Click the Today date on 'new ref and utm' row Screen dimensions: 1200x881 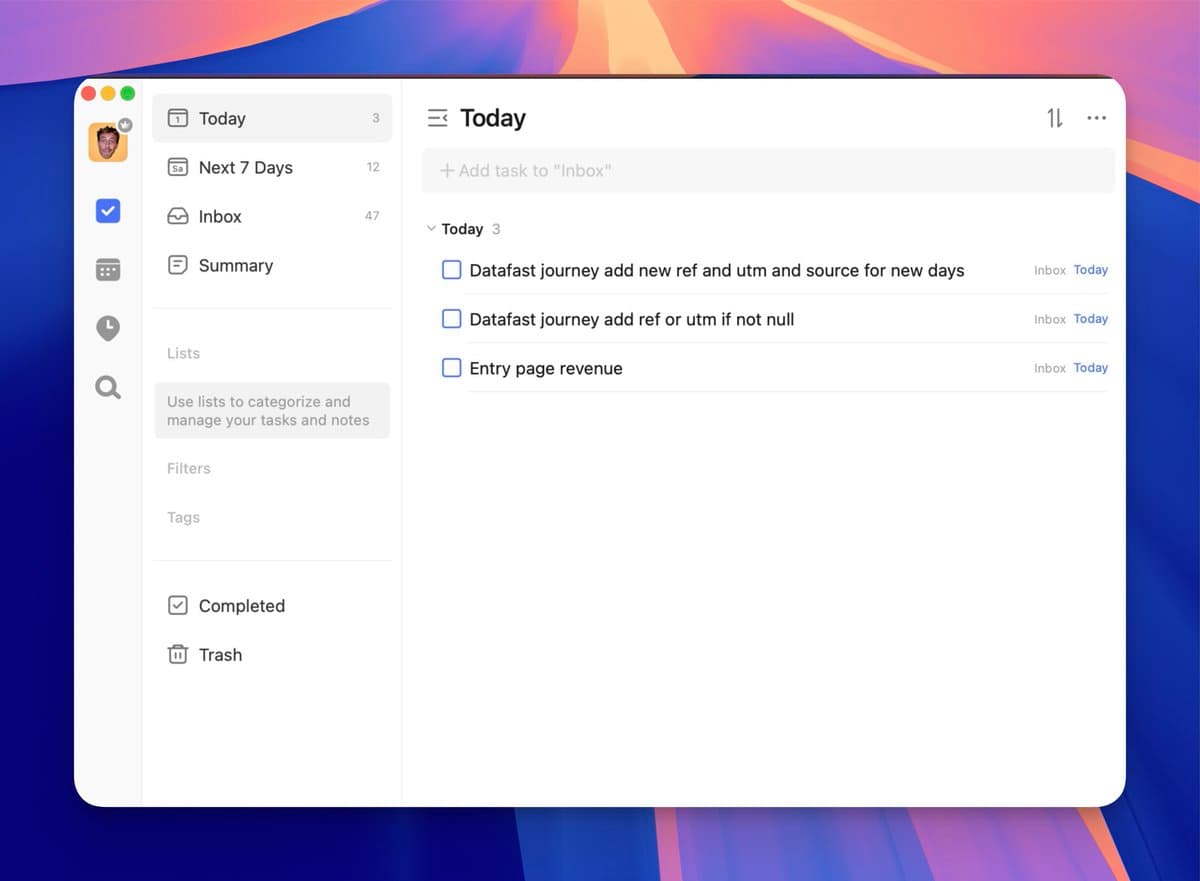tap(1090, 270)
